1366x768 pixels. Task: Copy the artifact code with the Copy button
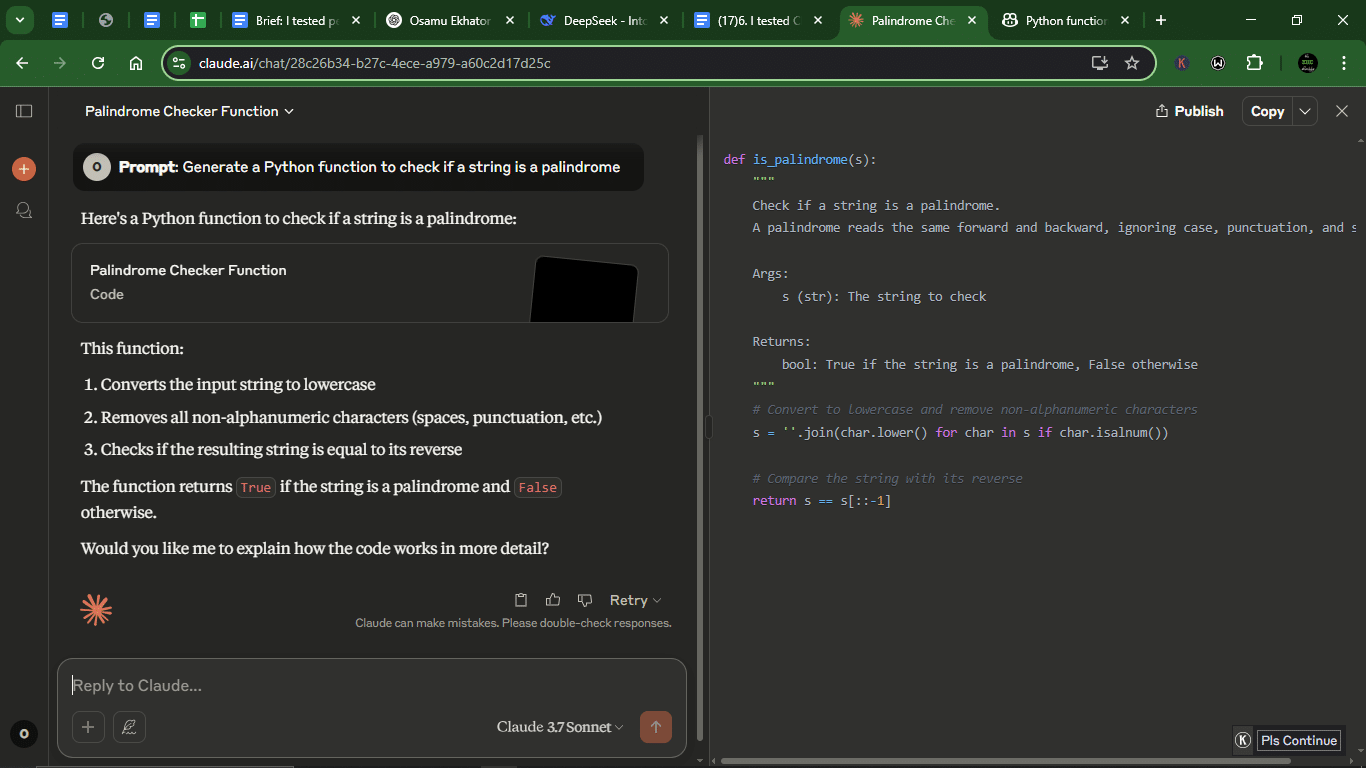[x=1267, y=111]
